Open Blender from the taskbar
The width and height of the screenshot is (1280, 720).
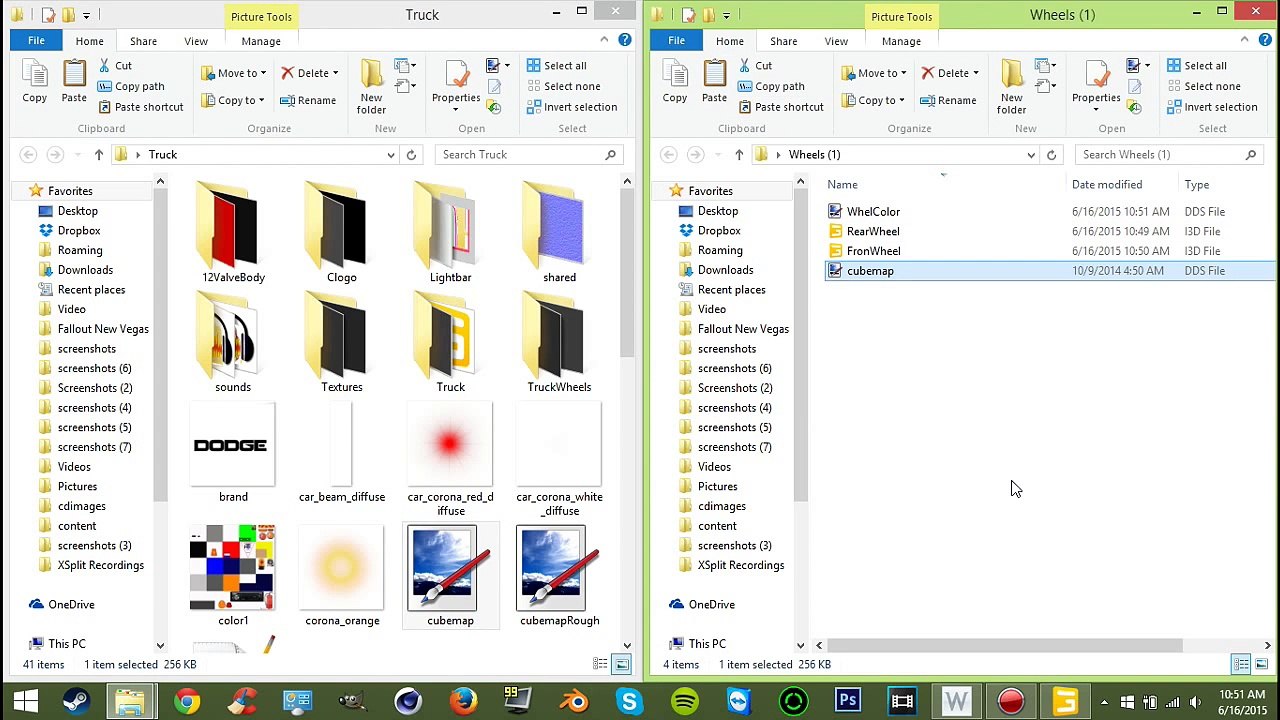(x=573, y=701)
